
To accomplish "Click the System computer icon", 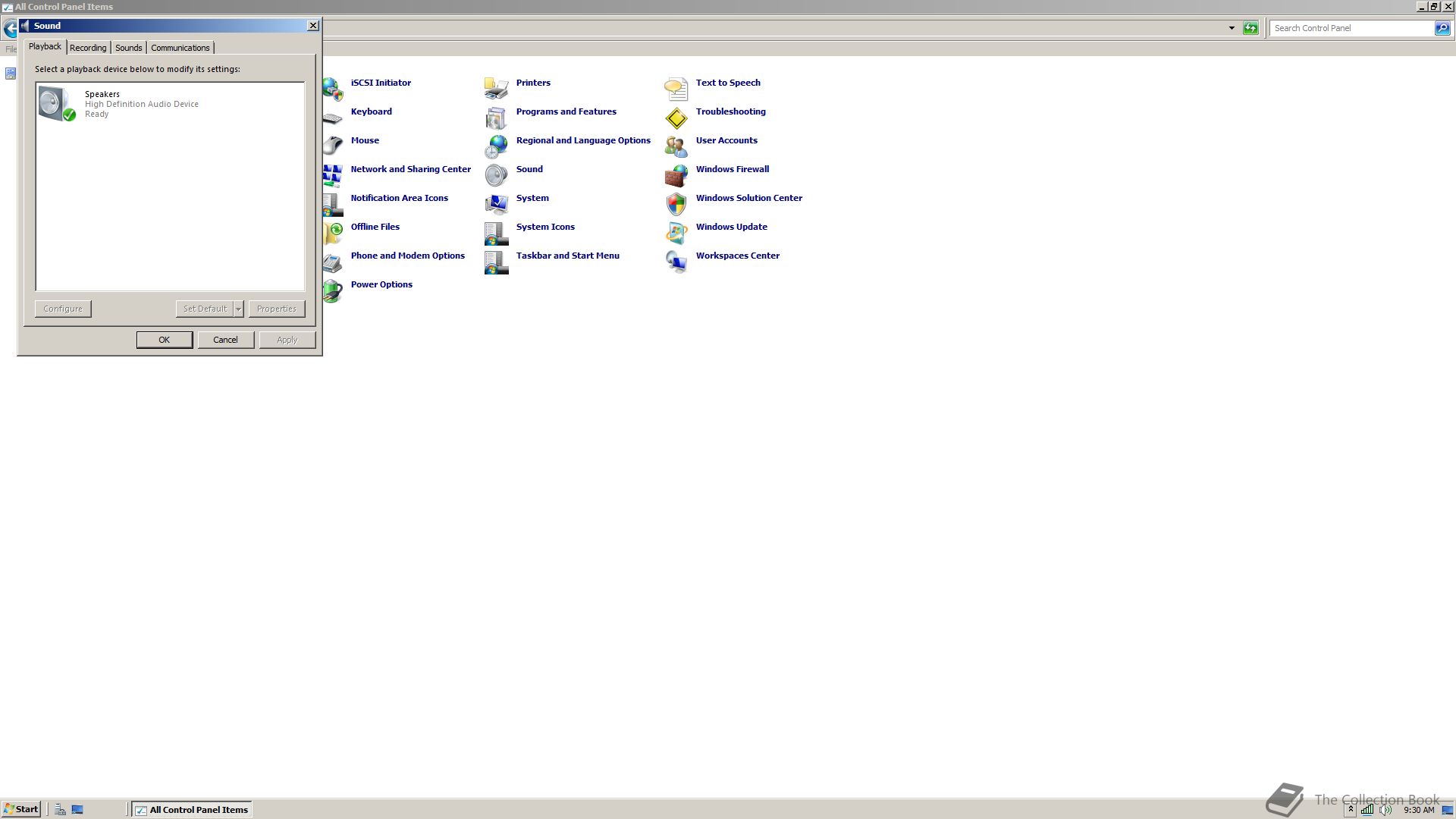I will [497, 204].
